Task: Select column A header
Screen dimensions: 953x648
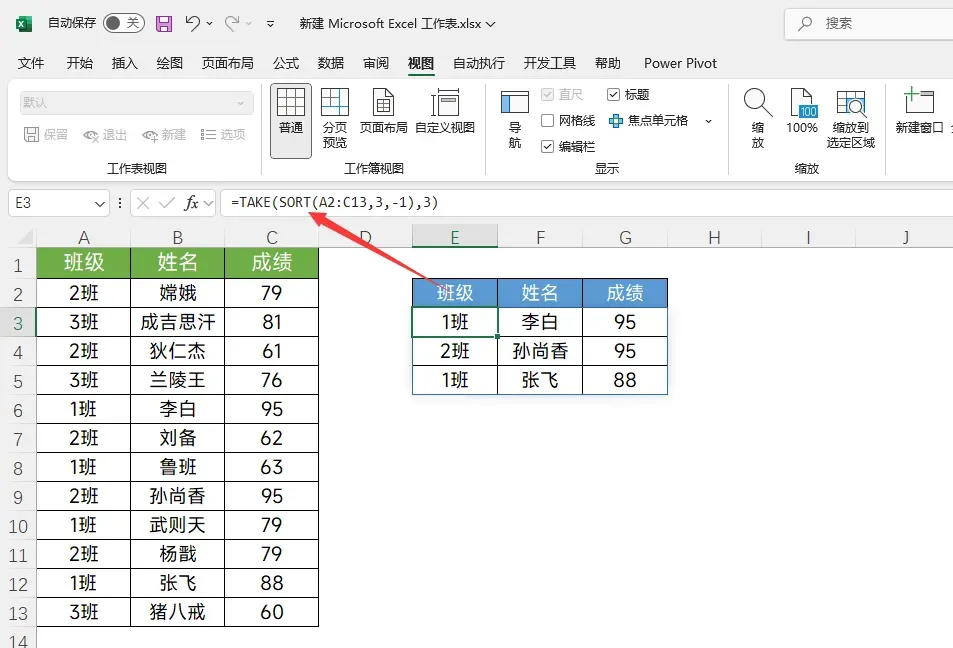Action: tap(84, 237)
